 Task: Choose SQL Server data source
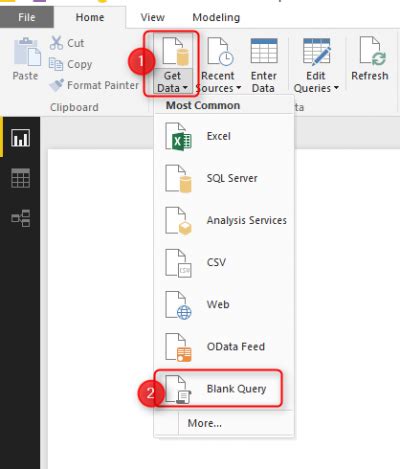224,178
